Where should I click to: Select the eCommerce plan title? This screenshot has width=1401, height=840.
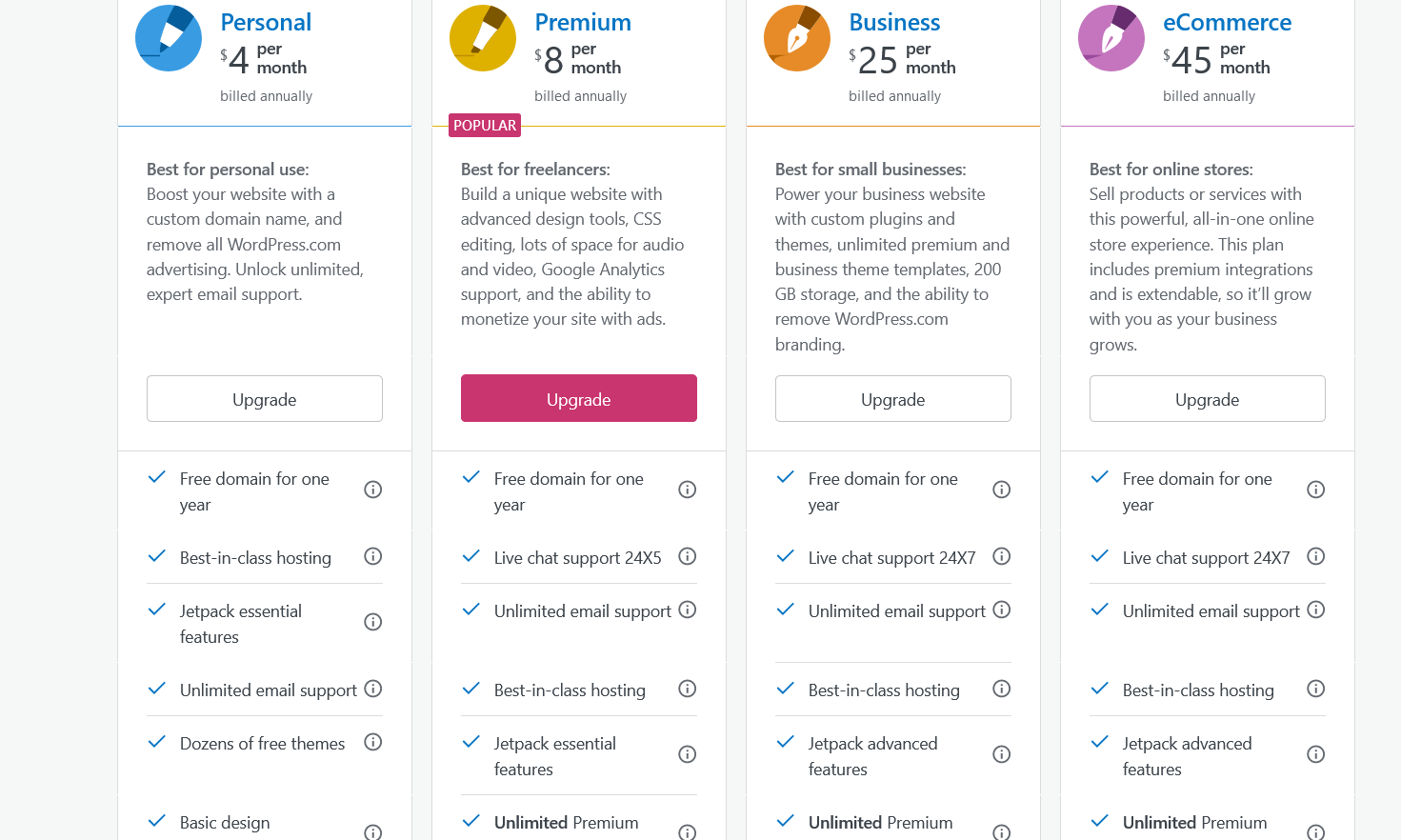tap(1227, 22)
